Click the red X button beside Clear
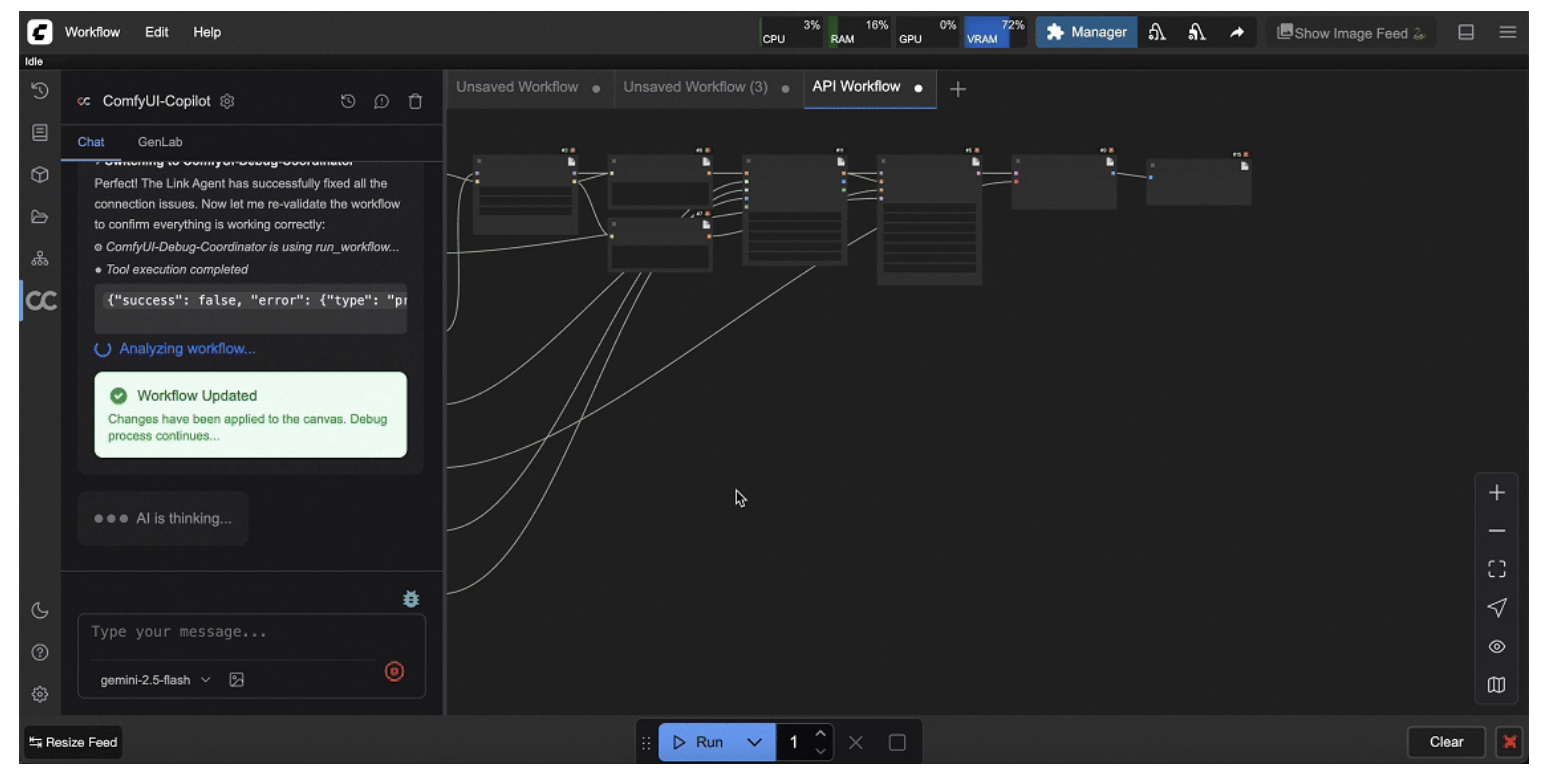Viewport: 1548px width, 774px height. (1510, 742)
